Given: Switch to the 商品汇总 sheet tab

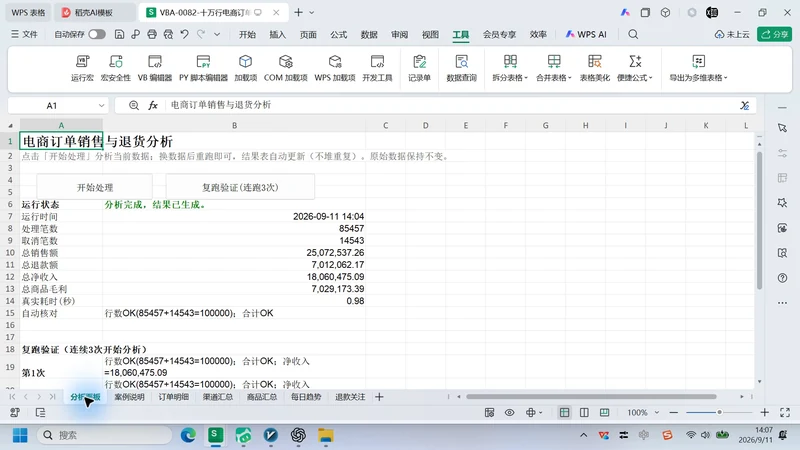Looking at the screenshot, I should point(262,396).
